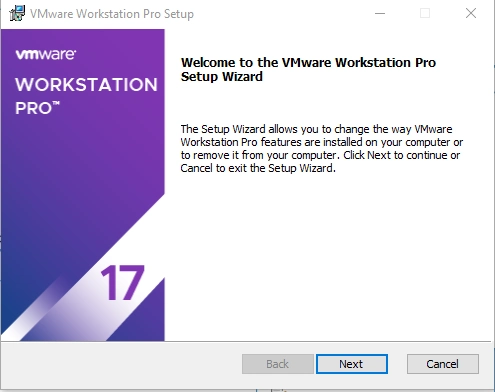Click the bold Welcome heading text
The image size is (495, 392).
click(x=308, y=69)
